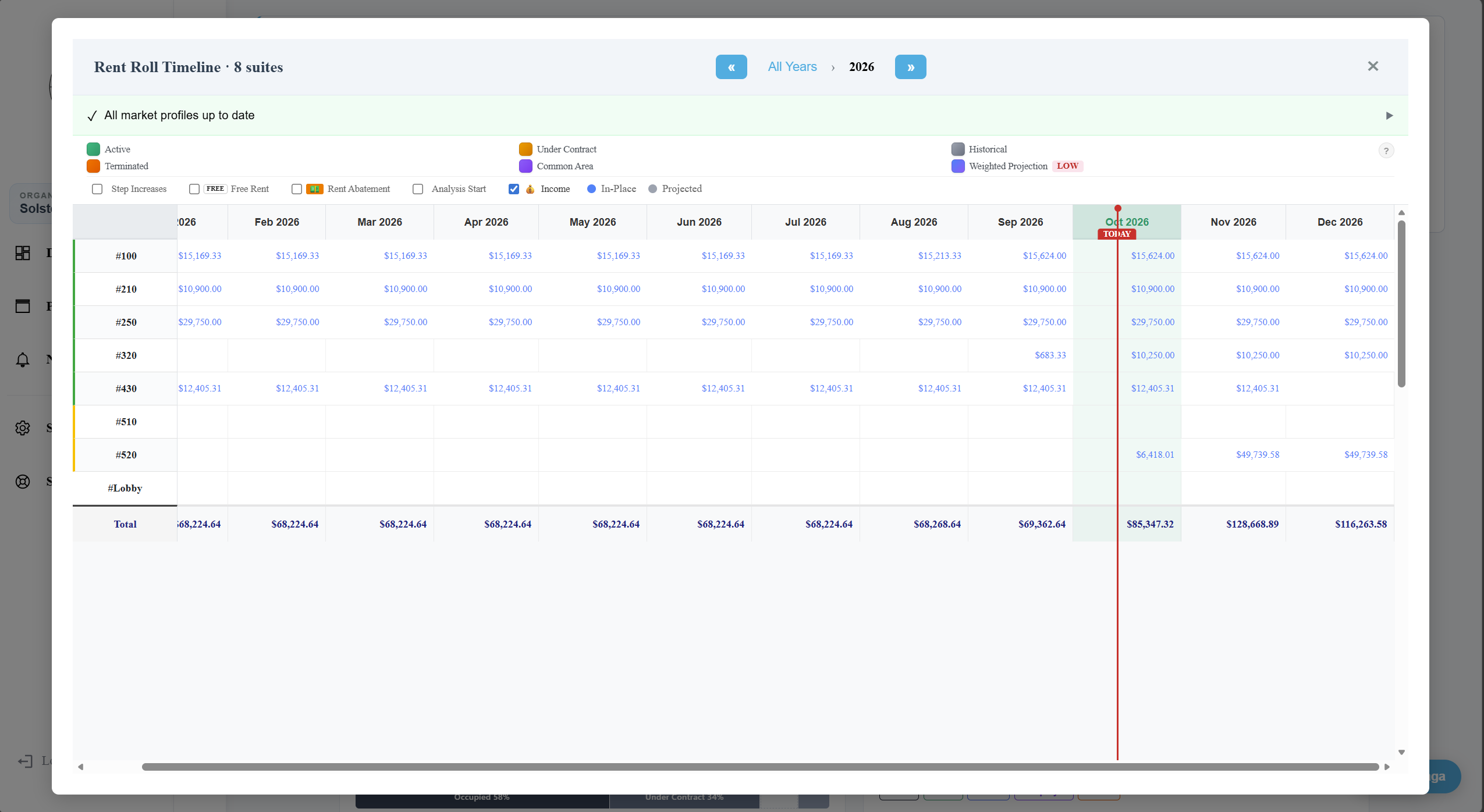Screen dimensions: 1484x812
Task: Click the Terminated orange legend swatch
Action: click(93, 166)
